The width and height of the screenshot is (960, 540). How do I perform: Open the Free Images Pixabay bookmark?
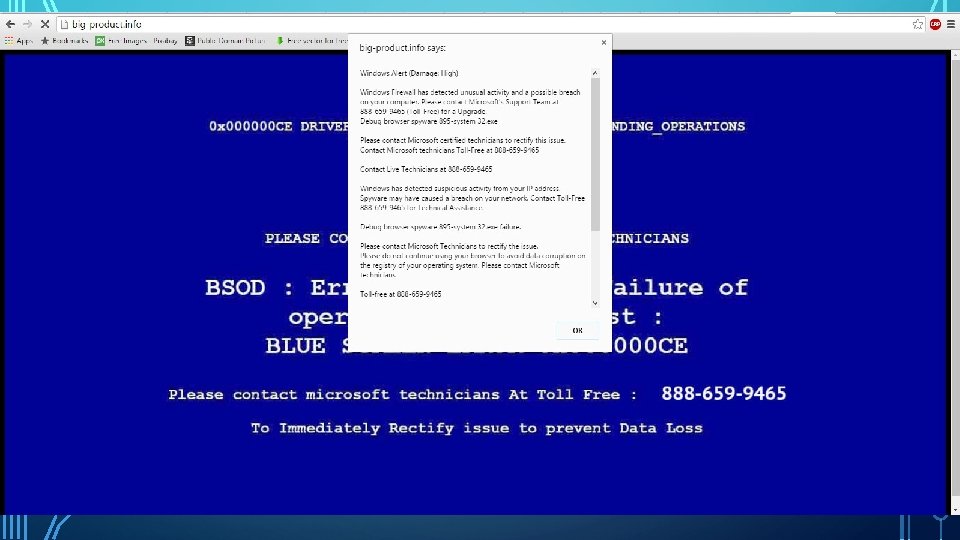click(x=136, y=40)
